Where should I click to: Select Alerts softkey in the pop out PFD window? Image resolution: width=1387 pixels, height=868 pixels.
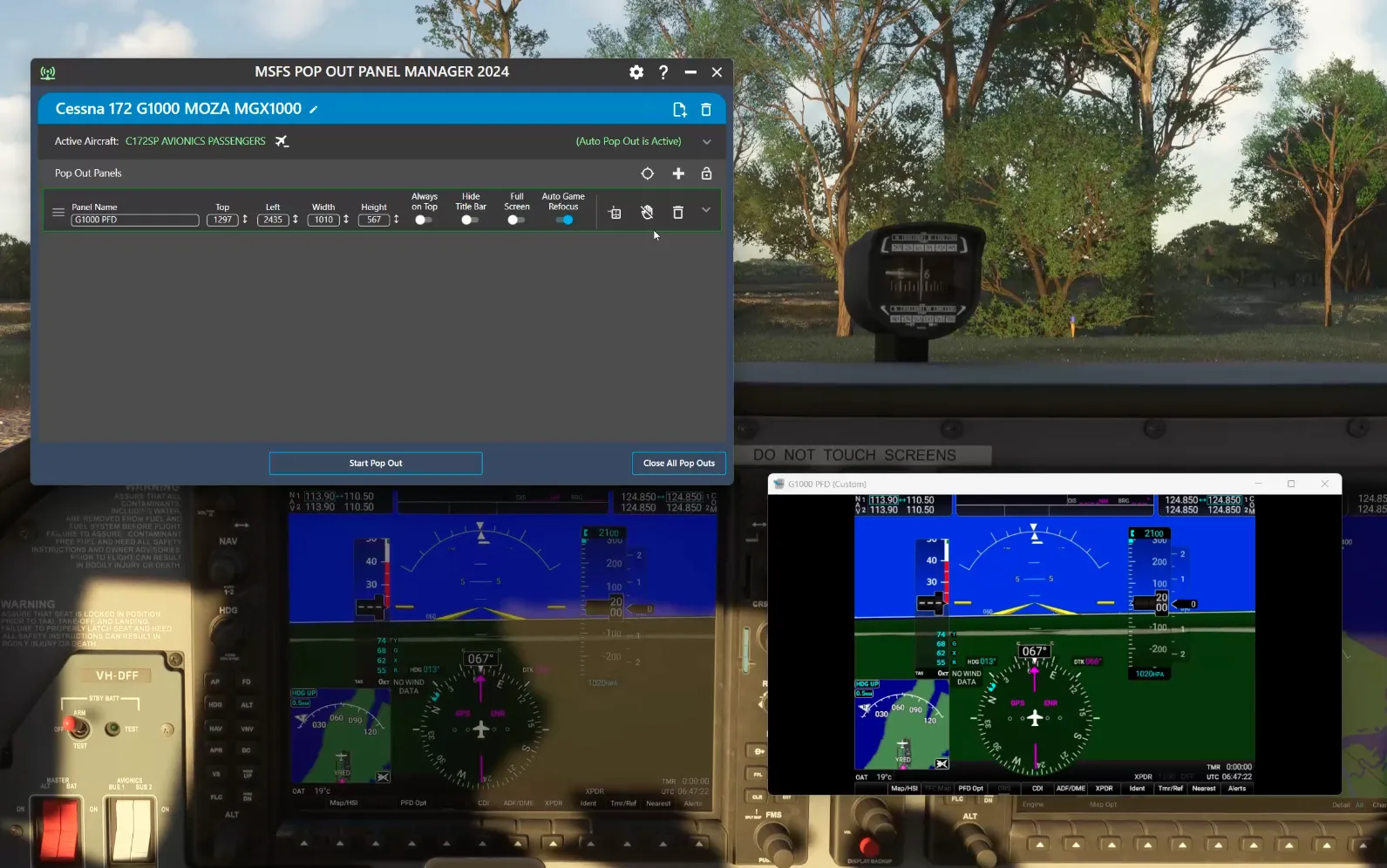click(1237, 789)
